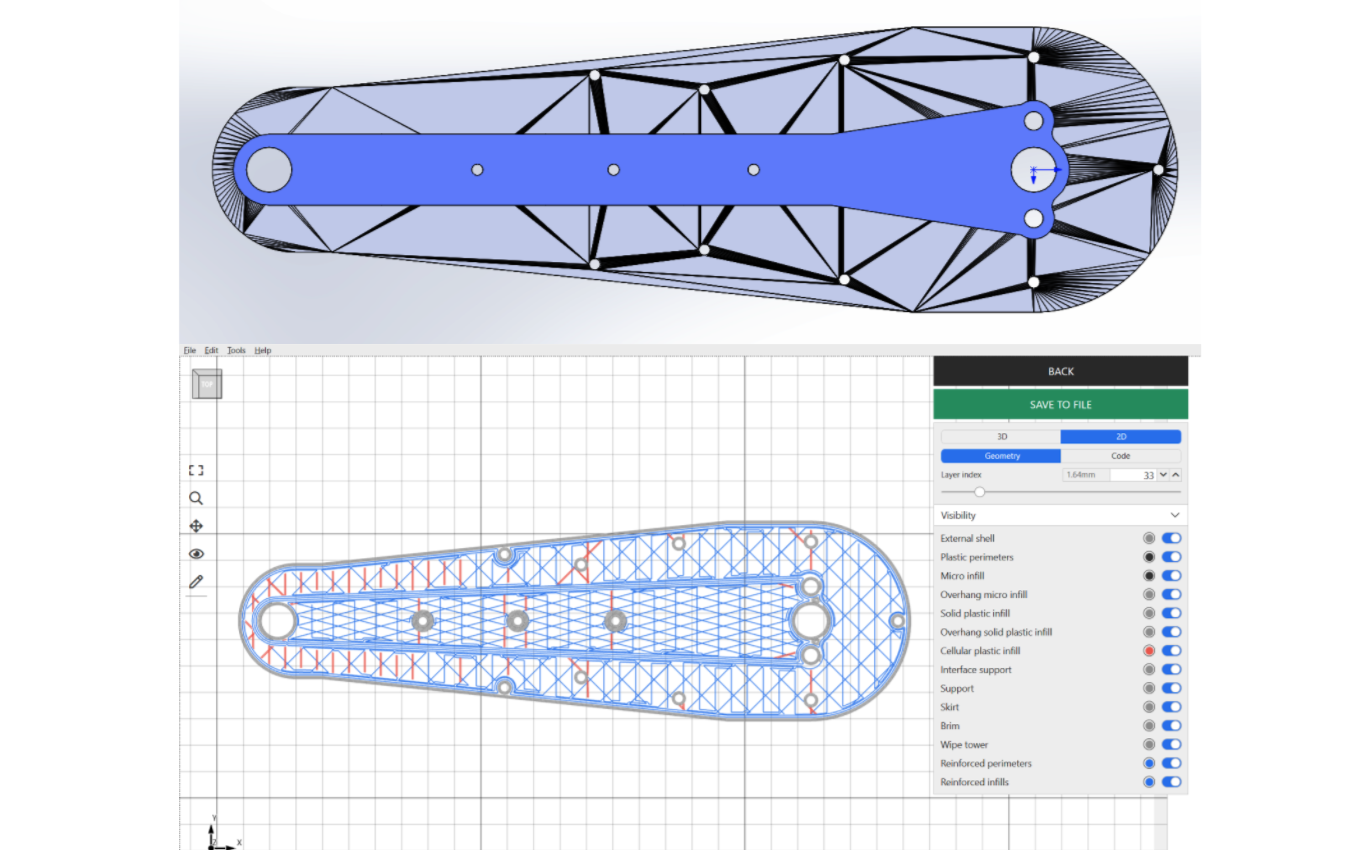Select the pan move tool

tap(196, 526)
